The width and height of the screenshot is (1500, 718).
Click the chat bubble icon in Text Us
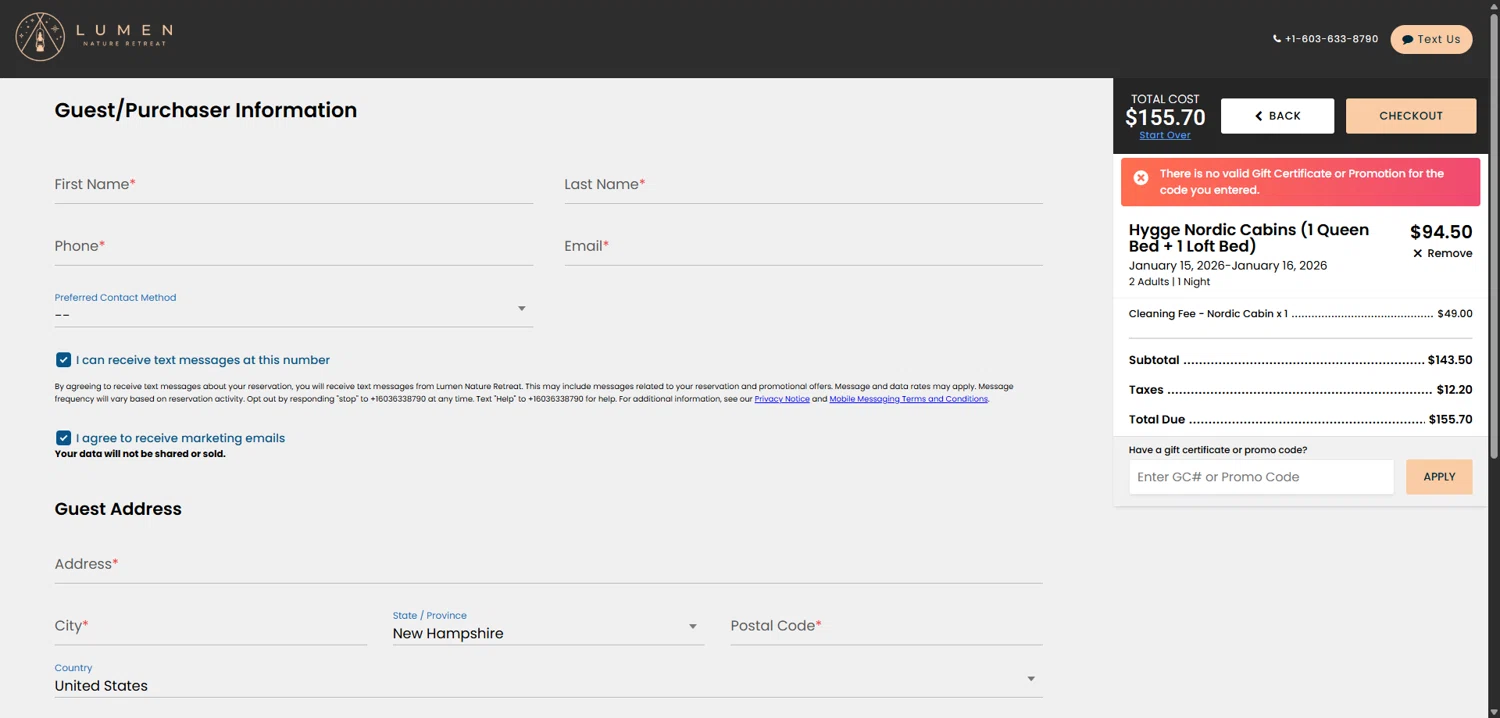[1407, 40]
